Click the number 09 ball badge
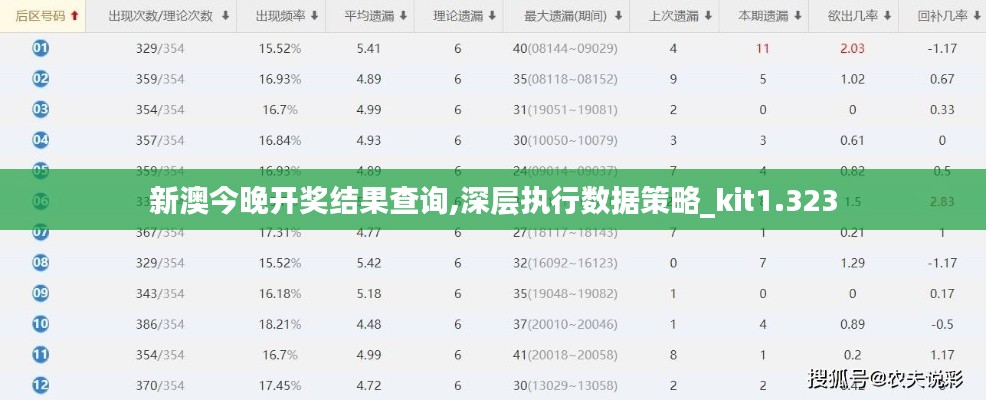This screenshot has width=986, height=400. [x=41, y=293]
